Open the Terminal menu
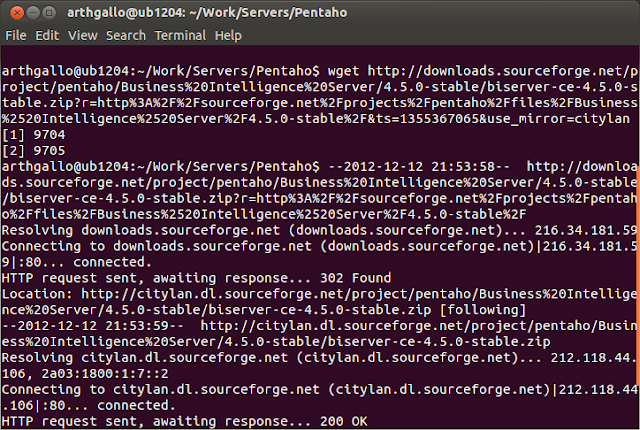640x430 pixels. [x=180, y=35]
